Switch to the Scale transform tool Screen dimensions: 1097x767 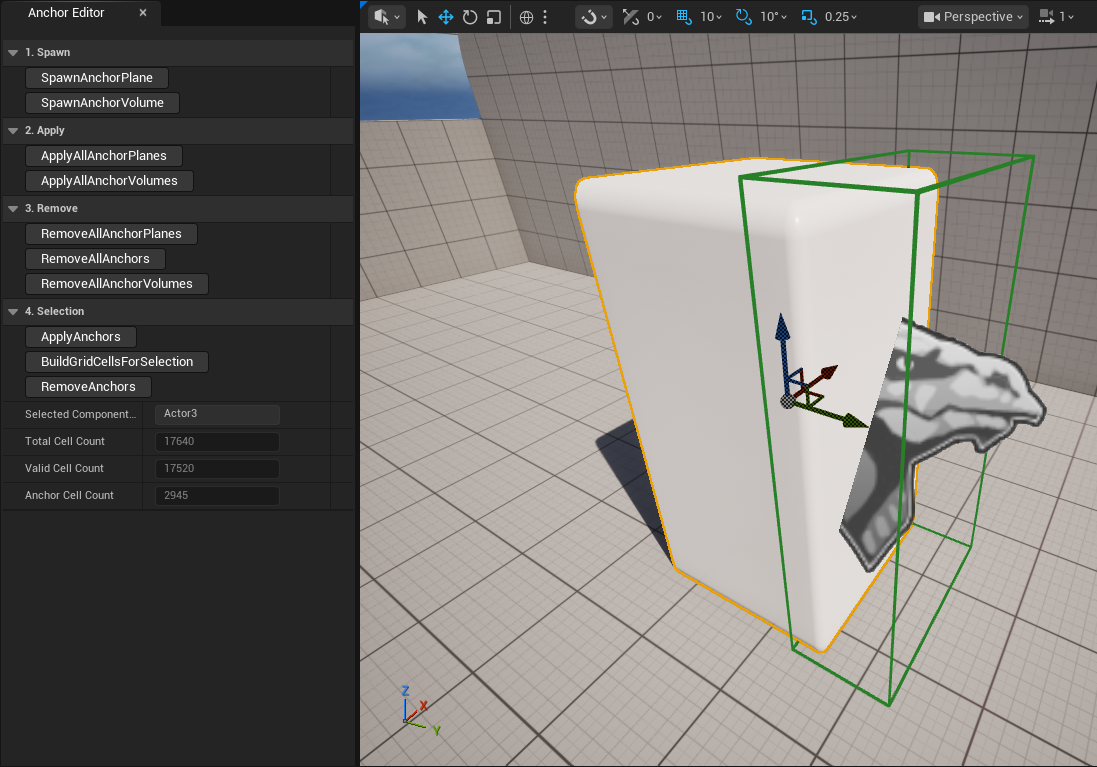pyautogui.click(x=493, y=17)
